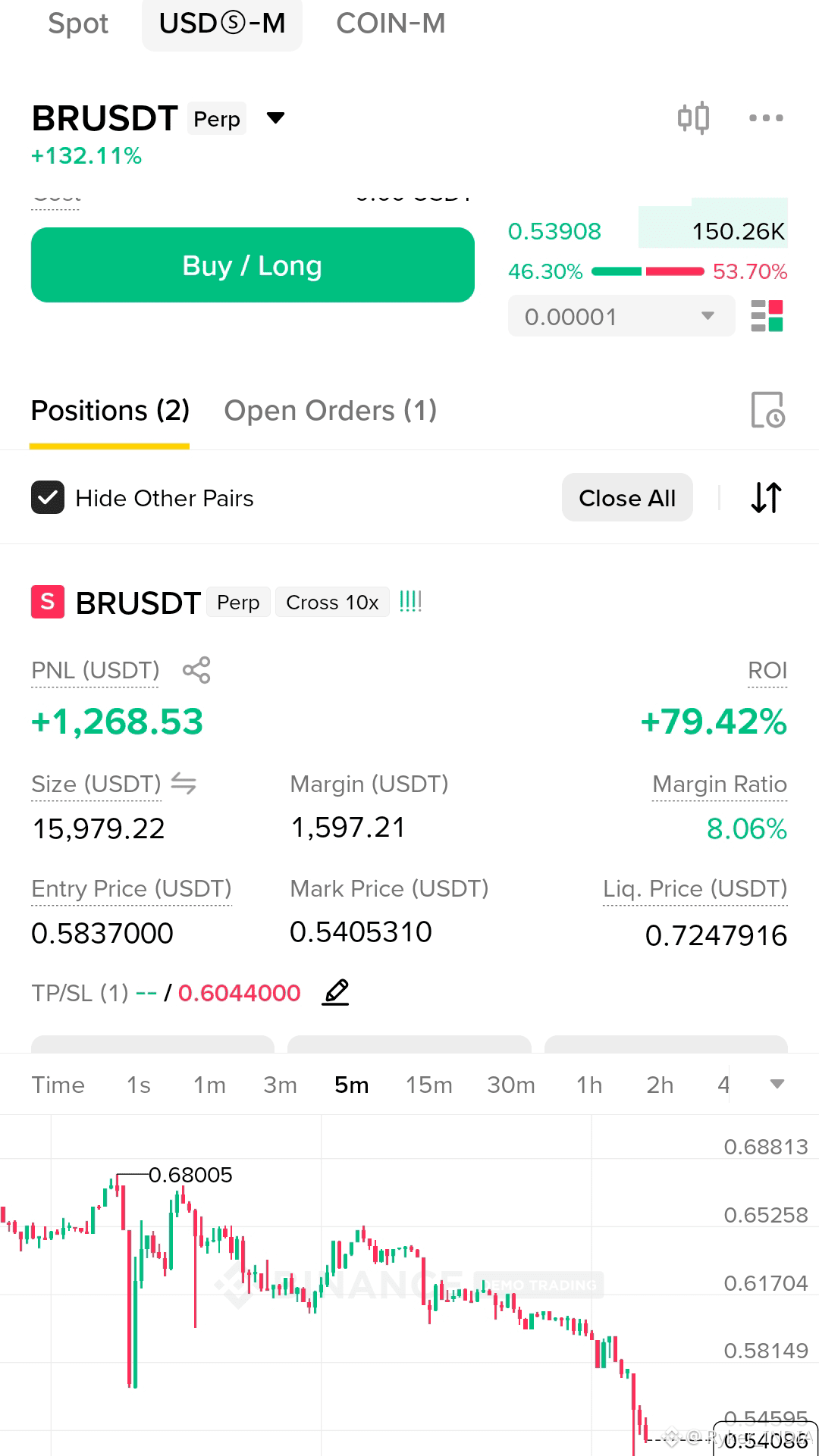Tap the sort positions arrows icon
This screenshot has height=1456, width=819.
pyautogui.click(x=766, y=498)
